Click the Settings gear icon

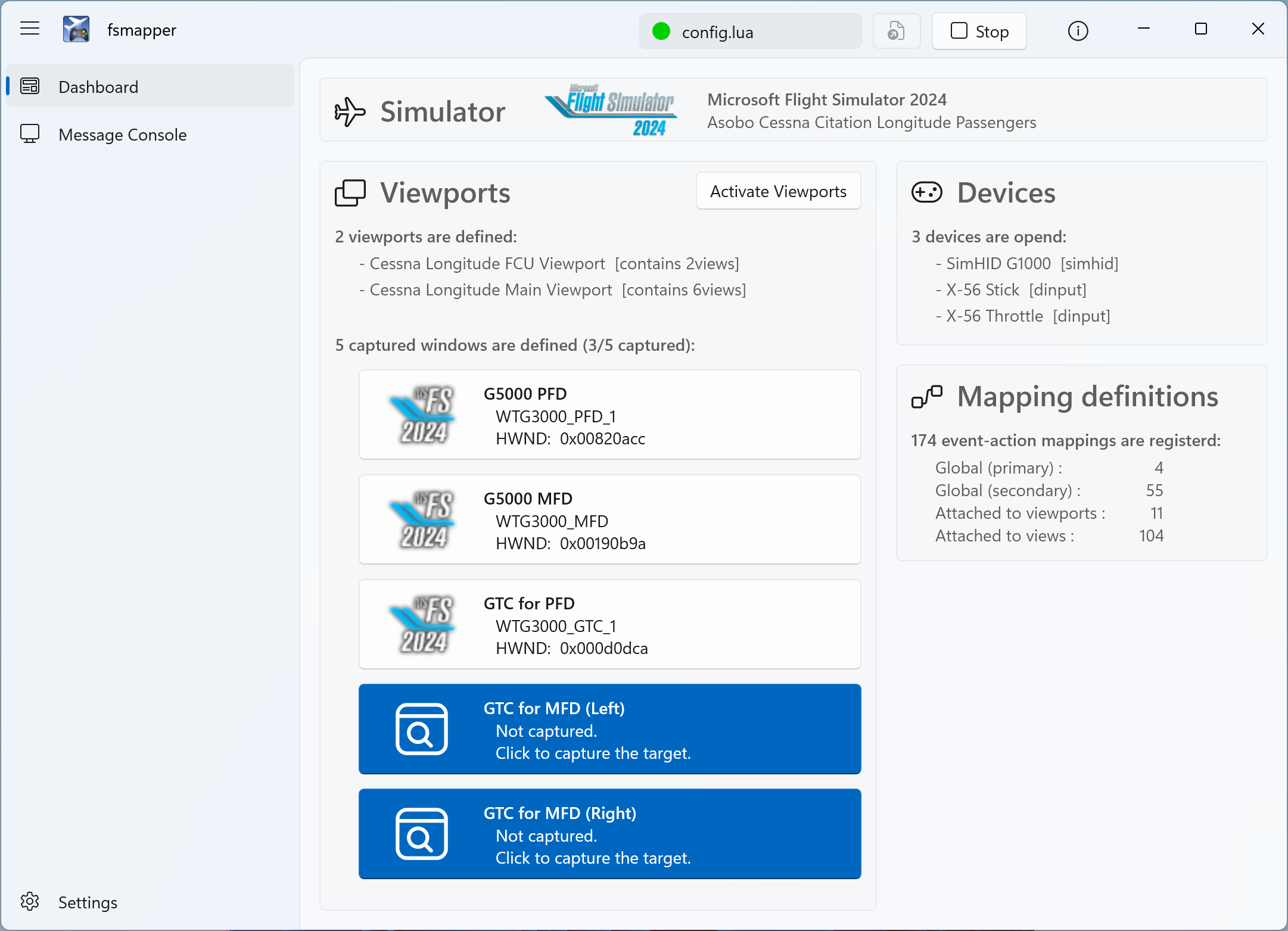point(30,901)
